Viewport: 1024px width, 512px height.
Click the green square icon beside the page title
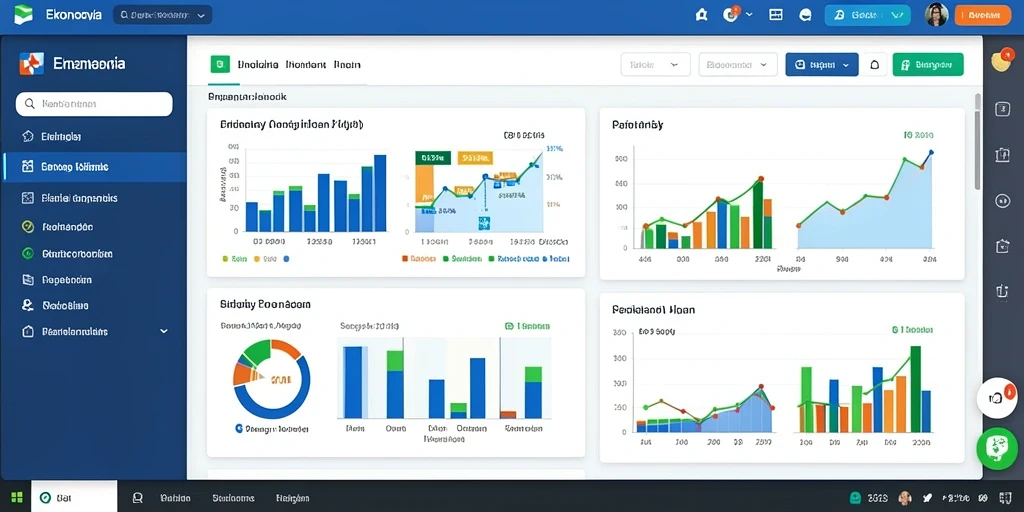(x=220, y=64)
